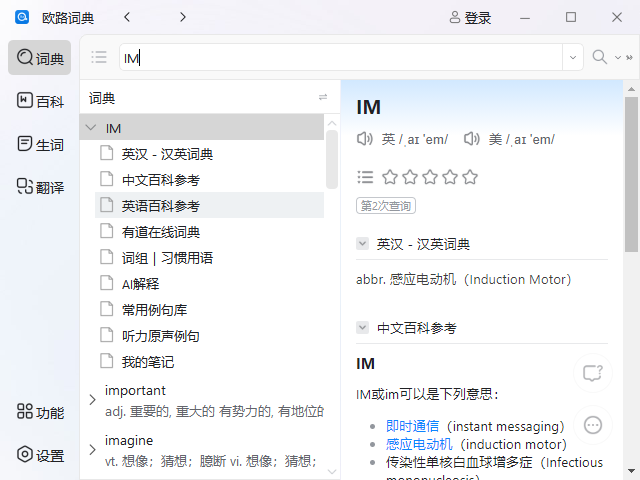This screenshot has width=640, height=480.
Task: Click the magnifier search icon
Action: (x=600, y=57)
